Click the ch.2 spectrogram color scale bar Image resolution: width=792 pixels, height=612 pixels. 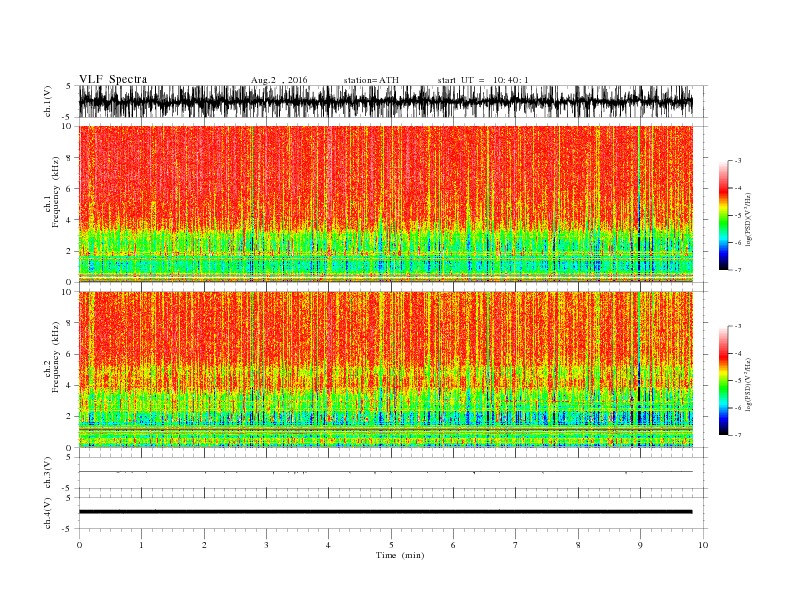[x=723, y=381]
